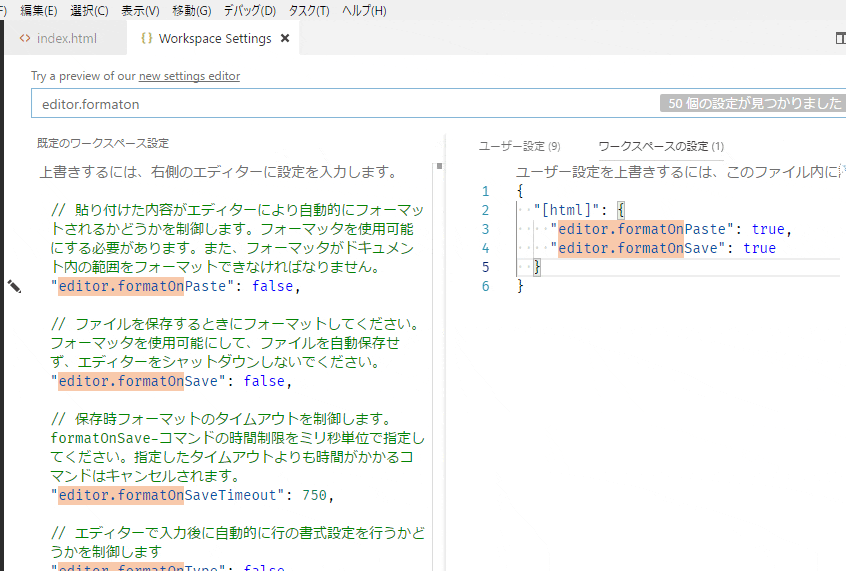Viewport: 846px width, 571px height.
Task: Open the ヘルプ(H) menu
Action: 364,11
